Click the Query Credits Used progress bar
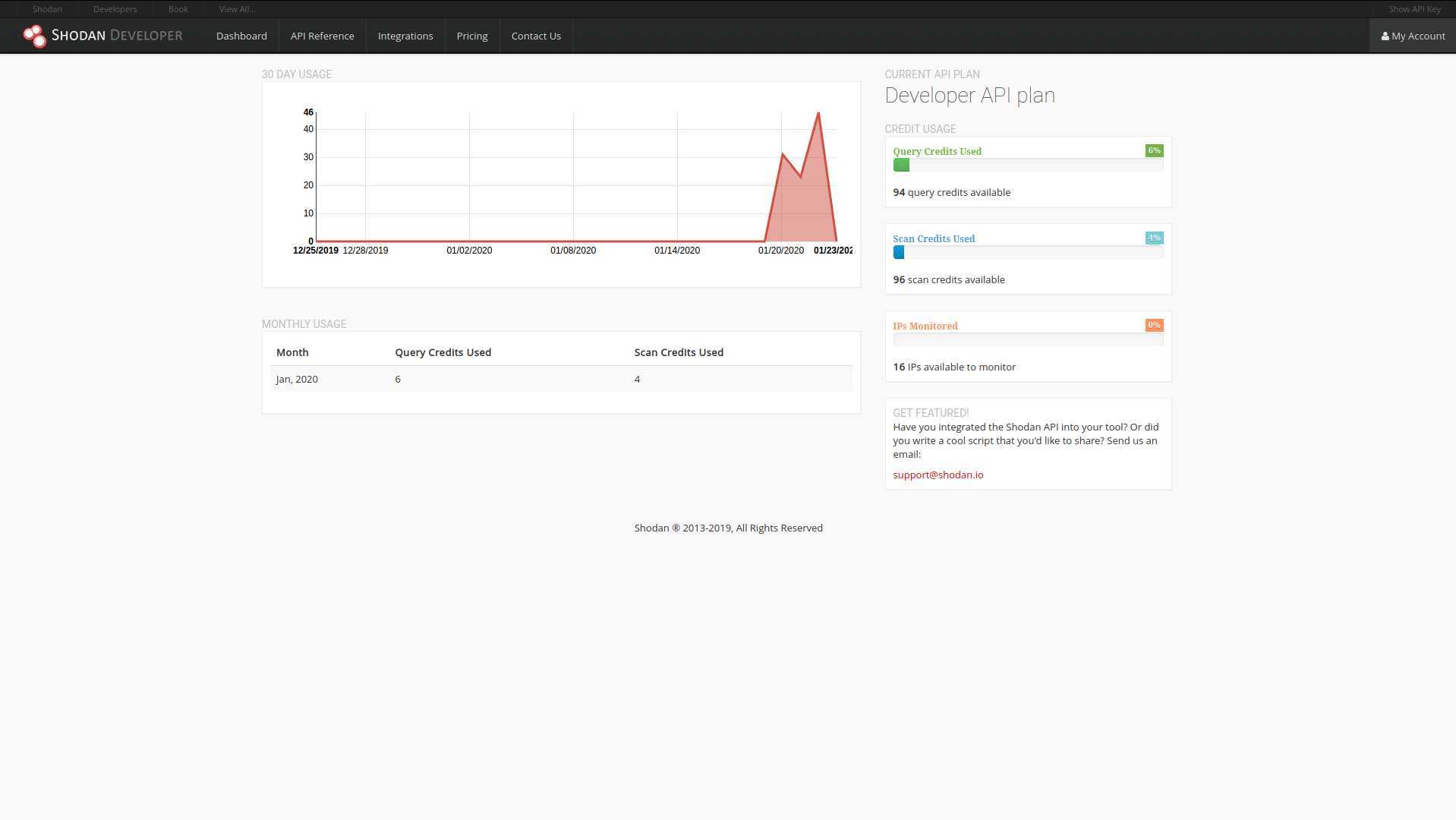The height and width of the screenshot is (820, 1456). pos(1028,166)
